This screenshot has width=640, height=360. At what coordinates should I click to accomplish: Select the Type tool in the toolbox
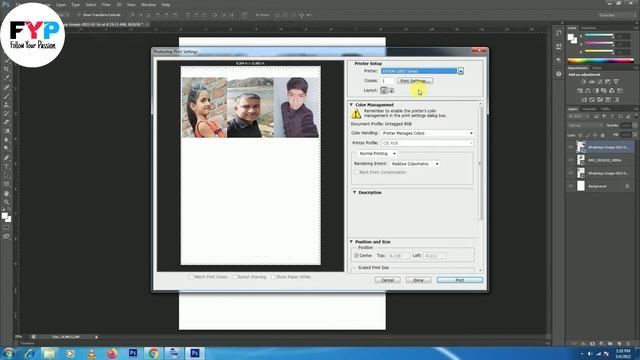pos(6,167)
